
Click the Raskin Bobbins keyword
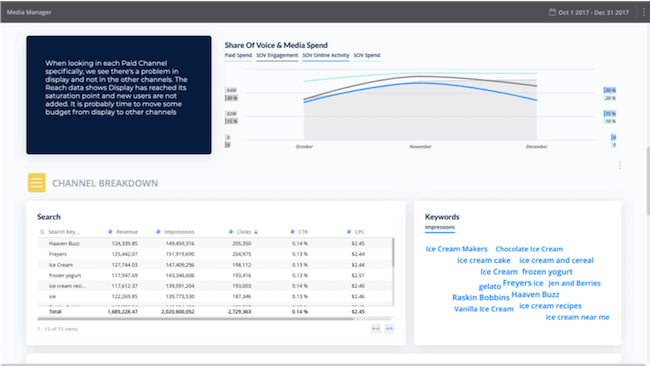[481, 298]
